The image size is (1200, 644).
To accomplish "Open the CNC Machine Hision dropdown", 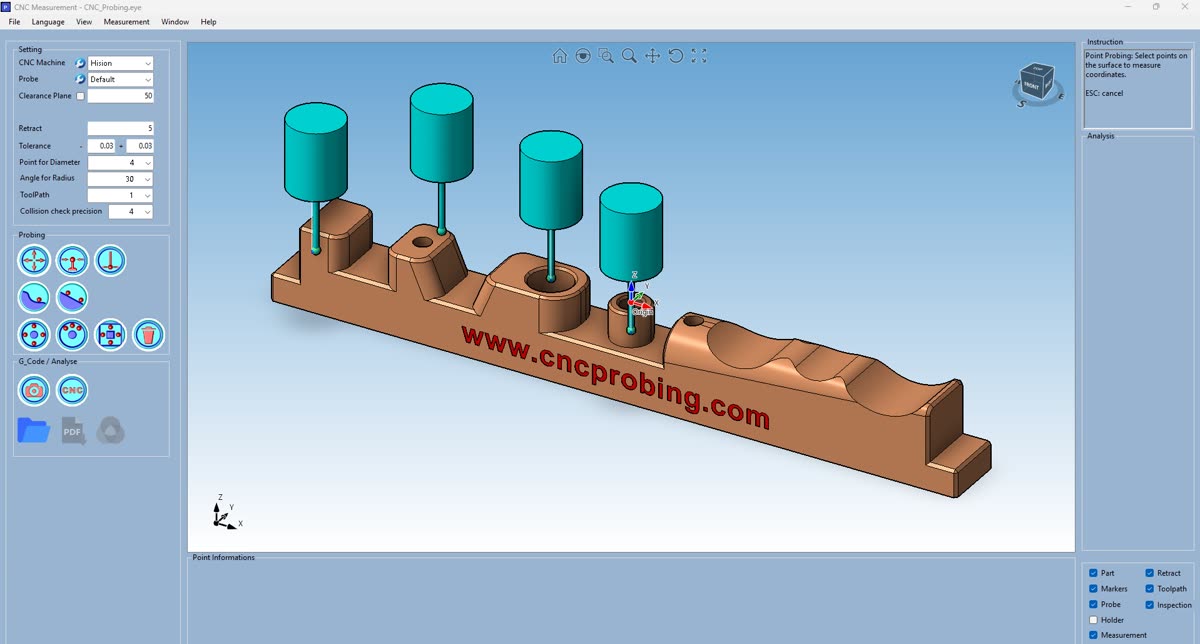I will pyautogui.click(x=121, y=63).
